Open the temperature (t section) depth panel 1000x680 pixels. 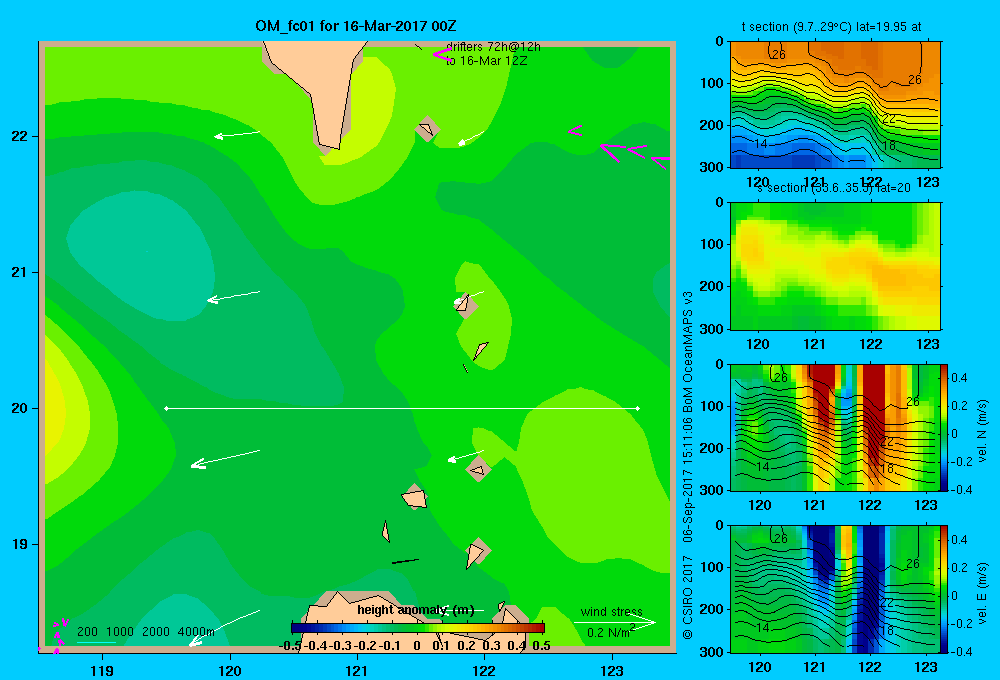pos(835,104)
